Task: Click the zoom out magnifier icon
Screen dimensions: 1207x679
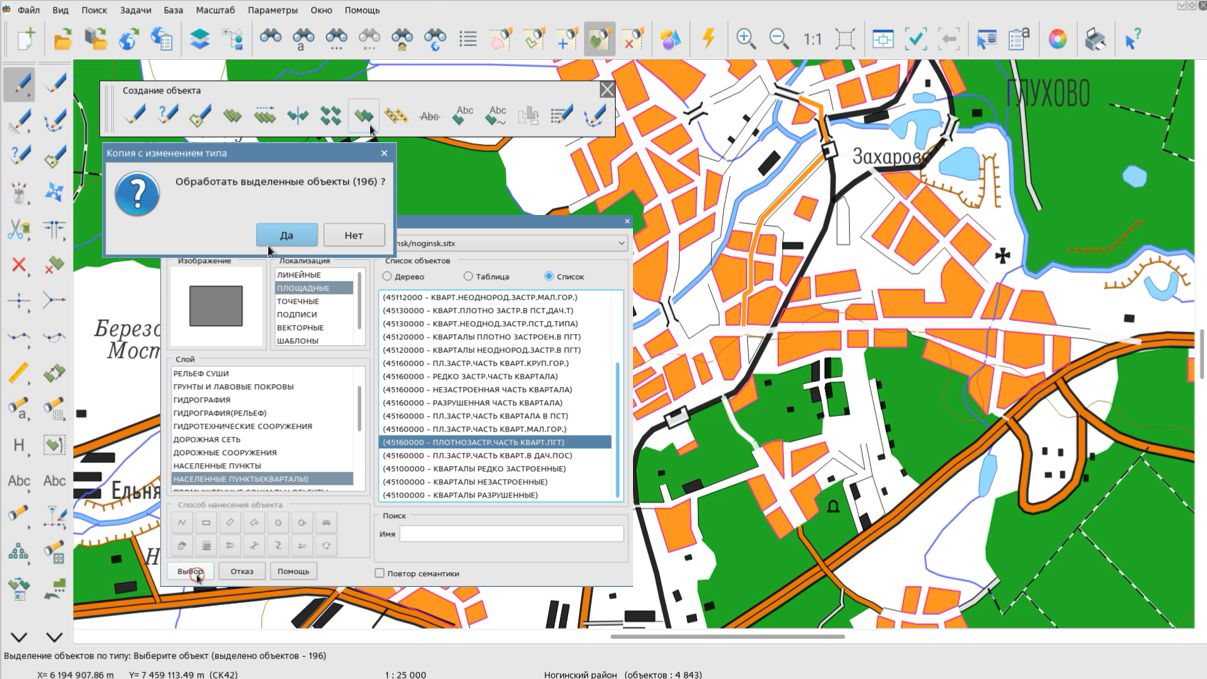Action: pyautogui.click(x=779, y=39)
